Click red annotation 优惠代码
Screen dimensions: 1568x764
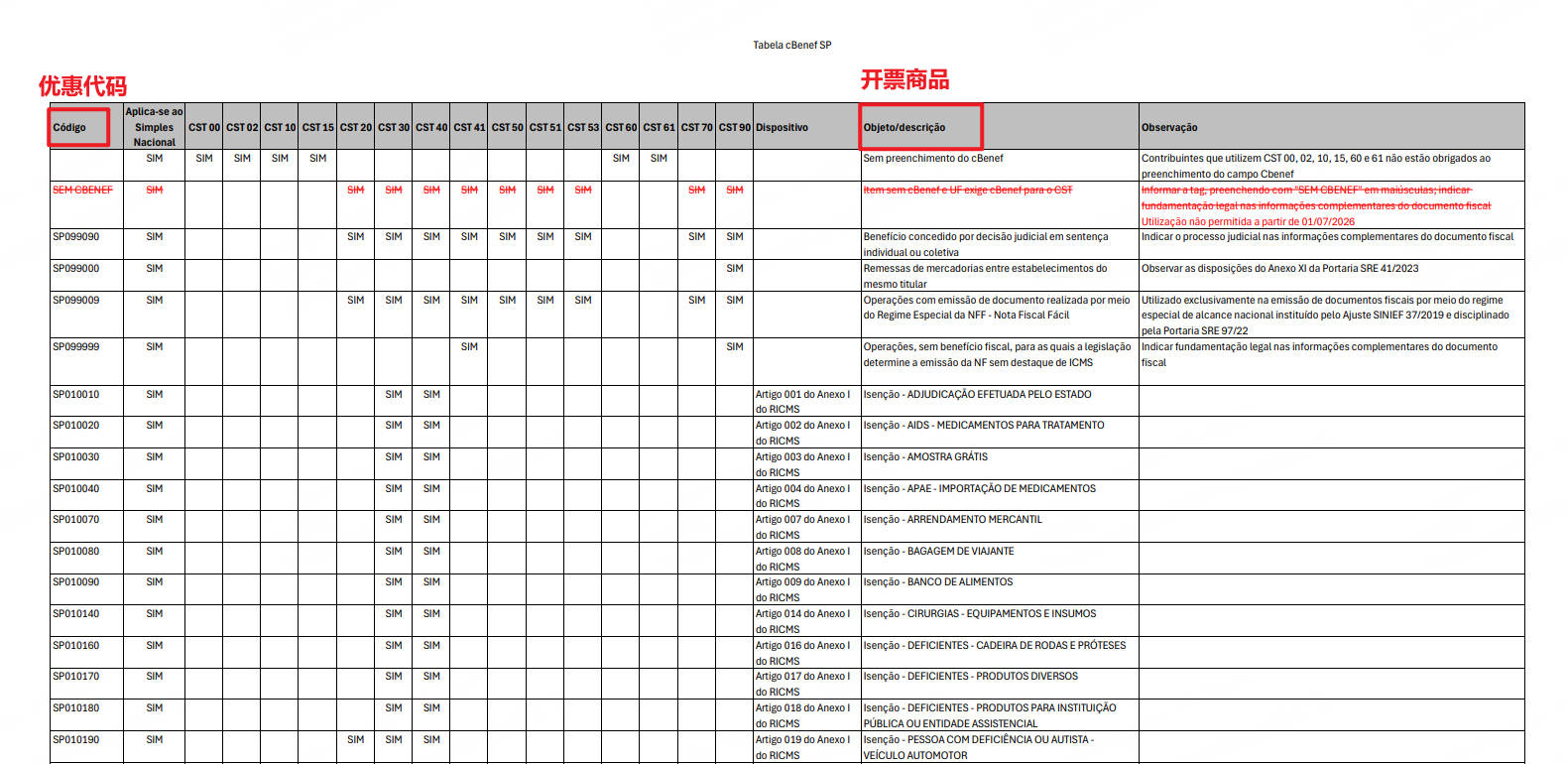click(82, 86)
